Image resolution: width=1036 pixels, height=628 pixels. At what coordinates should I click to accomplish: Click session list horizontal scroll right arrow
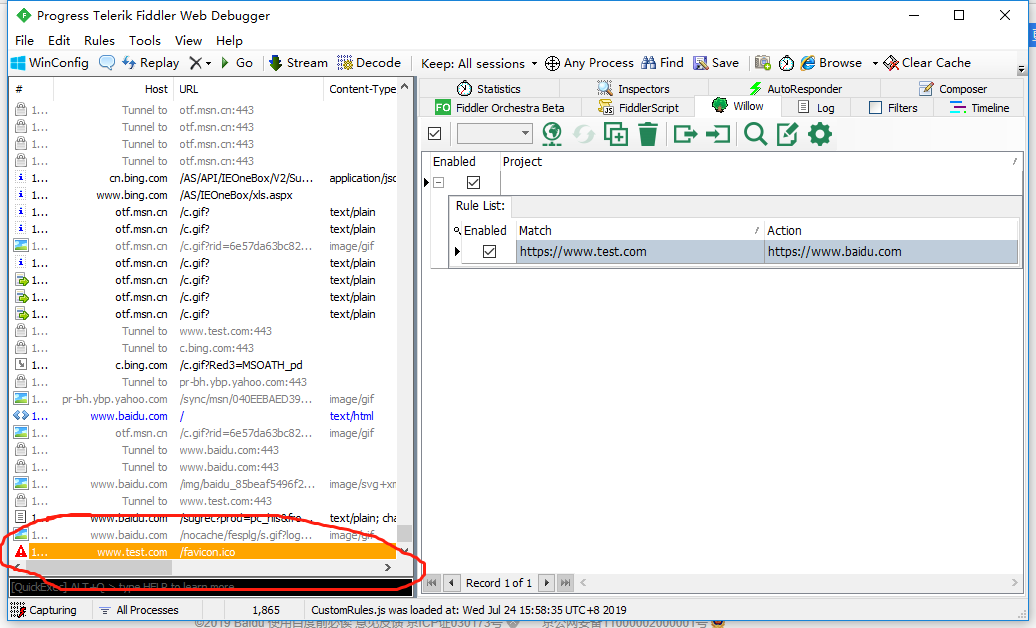[388, 567]
